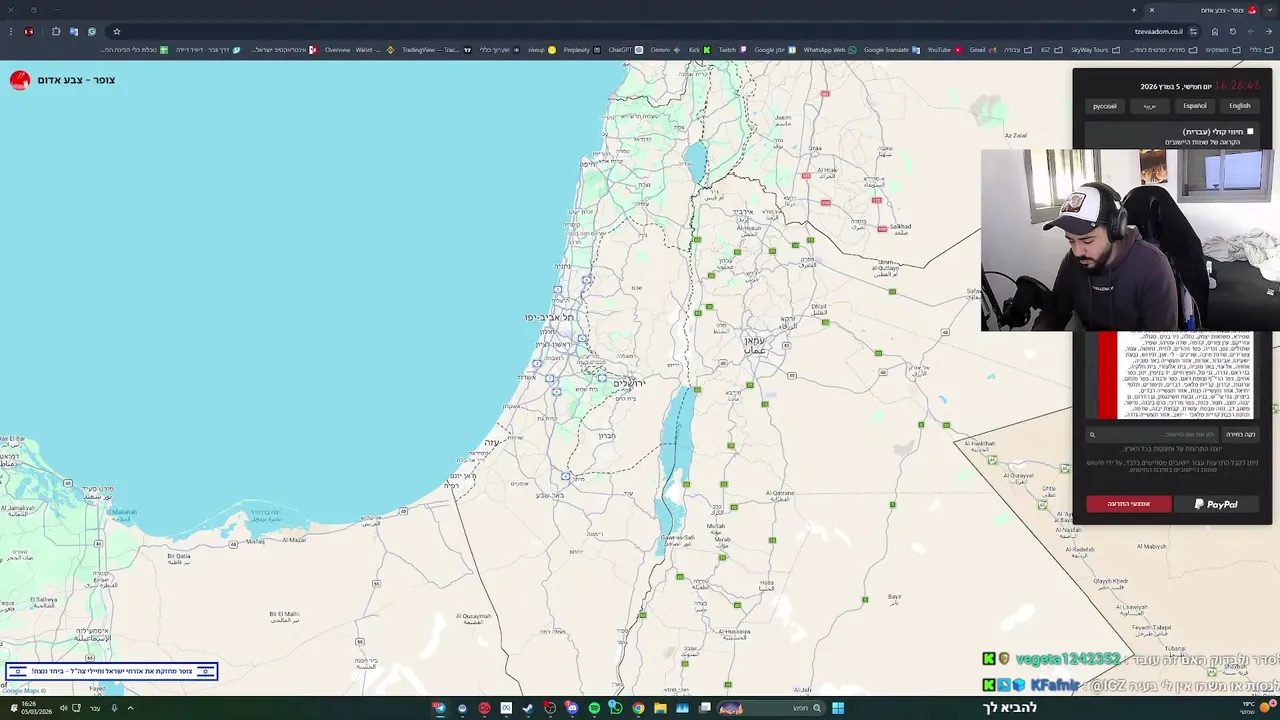Image resolution: width=1280 pixels, height=720 pixels.
Task: Open the Perplexity bookmark
Action: point(582,49)
